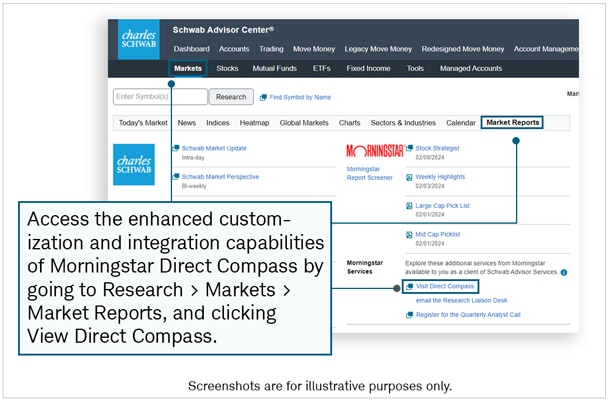Image resolution: width=608 pixels, height=401 pixels.
Task: Click icon beside Schwab Market Perspective
Action: pos(176,176)
